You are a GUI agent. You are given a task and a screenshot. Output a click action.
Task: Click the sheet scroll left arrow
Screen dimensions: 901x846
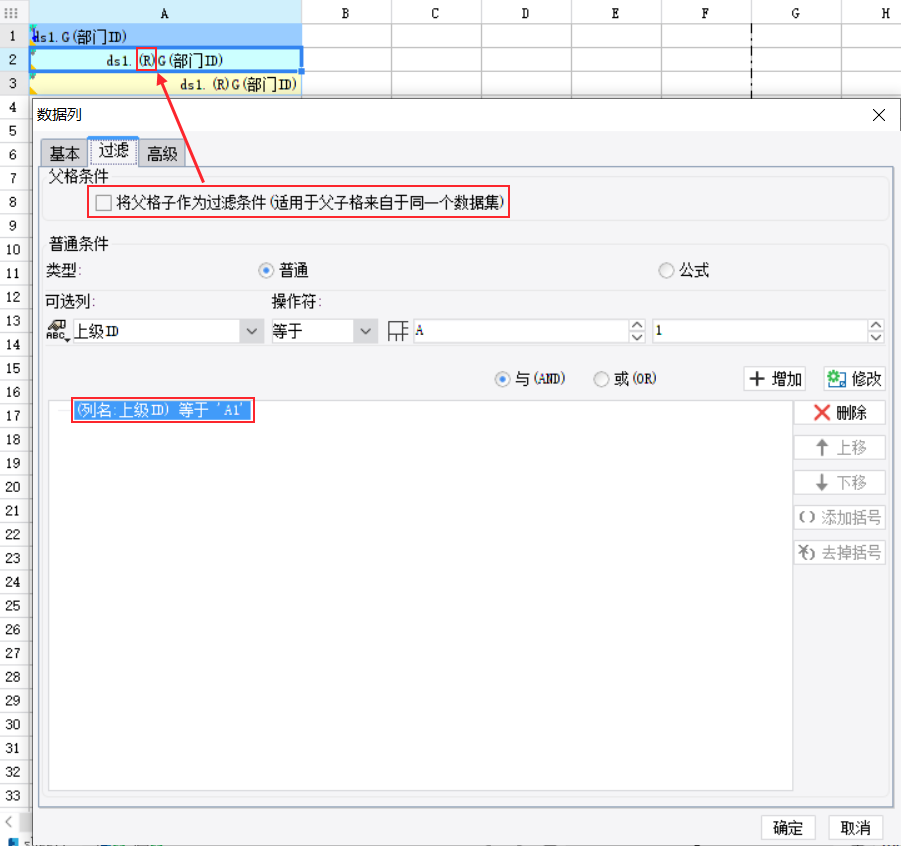[9, 822]
